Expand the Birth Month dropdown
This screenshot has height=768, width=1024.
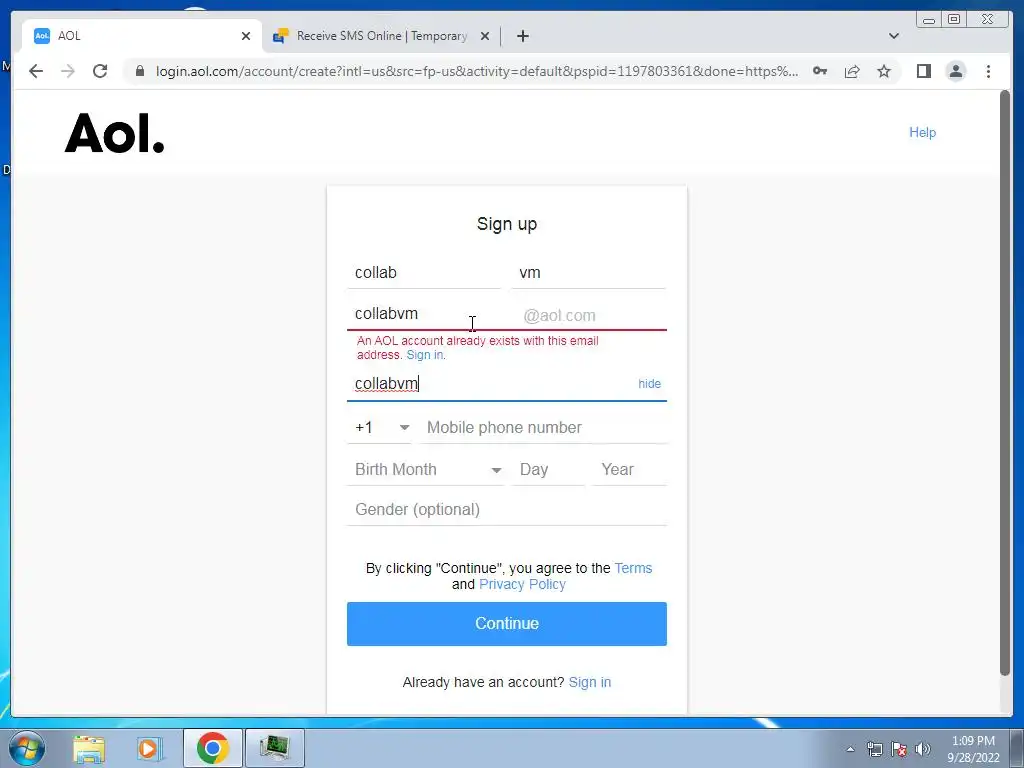426,470
